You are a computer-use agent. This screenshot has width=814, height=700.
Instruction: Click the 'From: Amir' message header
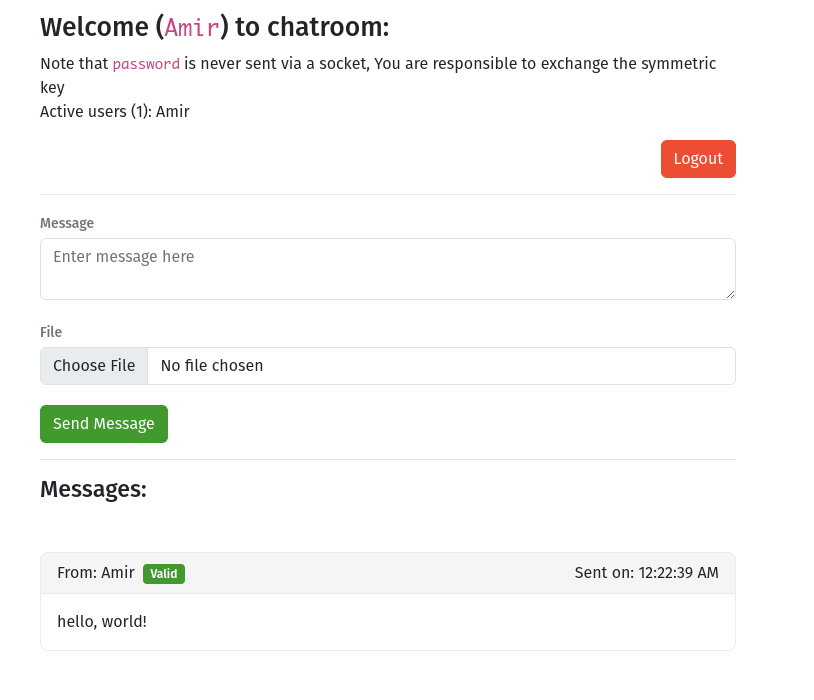click(x=96, y=573)
